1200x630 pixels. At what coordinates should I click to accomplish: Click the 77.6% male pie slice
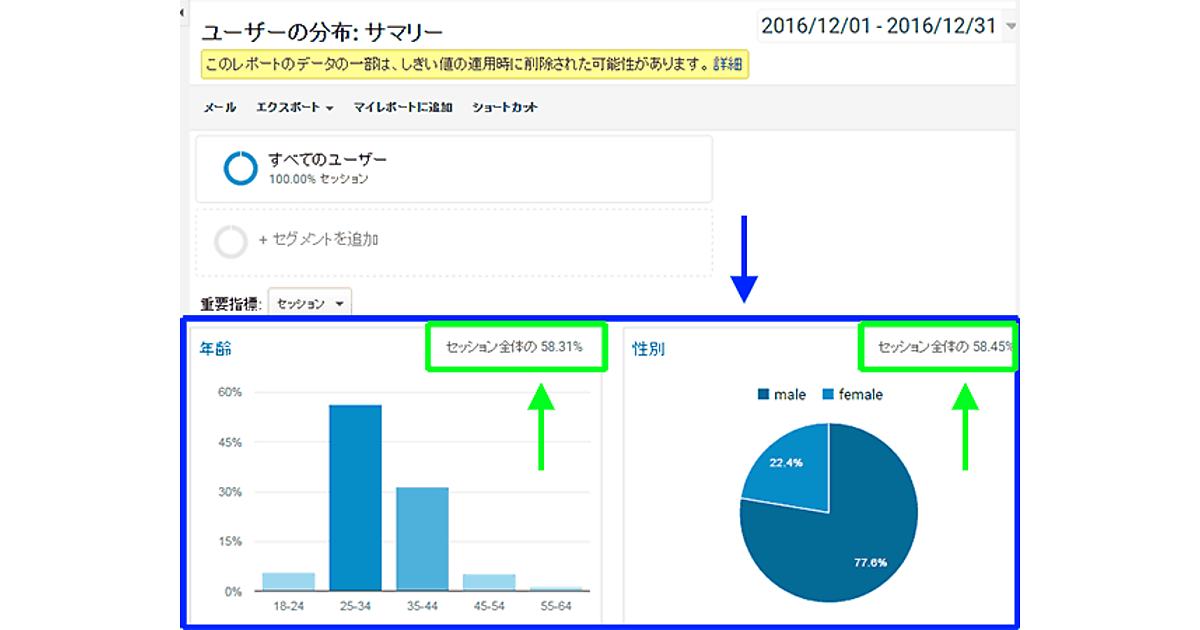click(840, 540)
